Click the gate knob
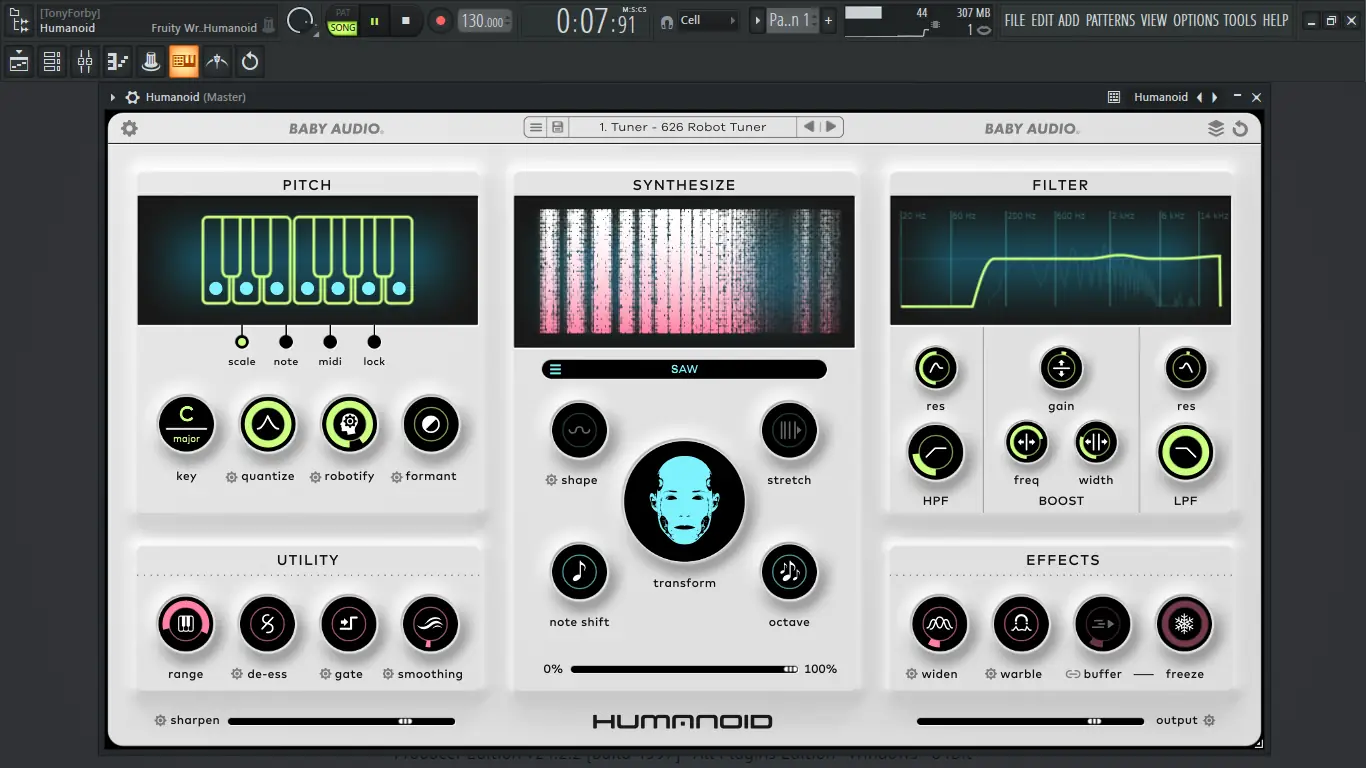The height and width of the screenshot is (768, 1366). 349,625
